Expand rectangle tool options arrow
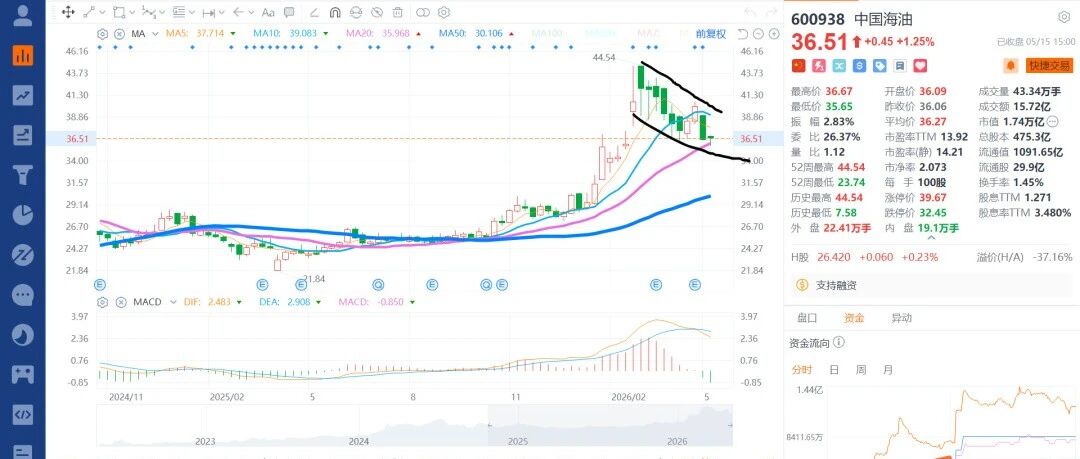 [132, 12]
